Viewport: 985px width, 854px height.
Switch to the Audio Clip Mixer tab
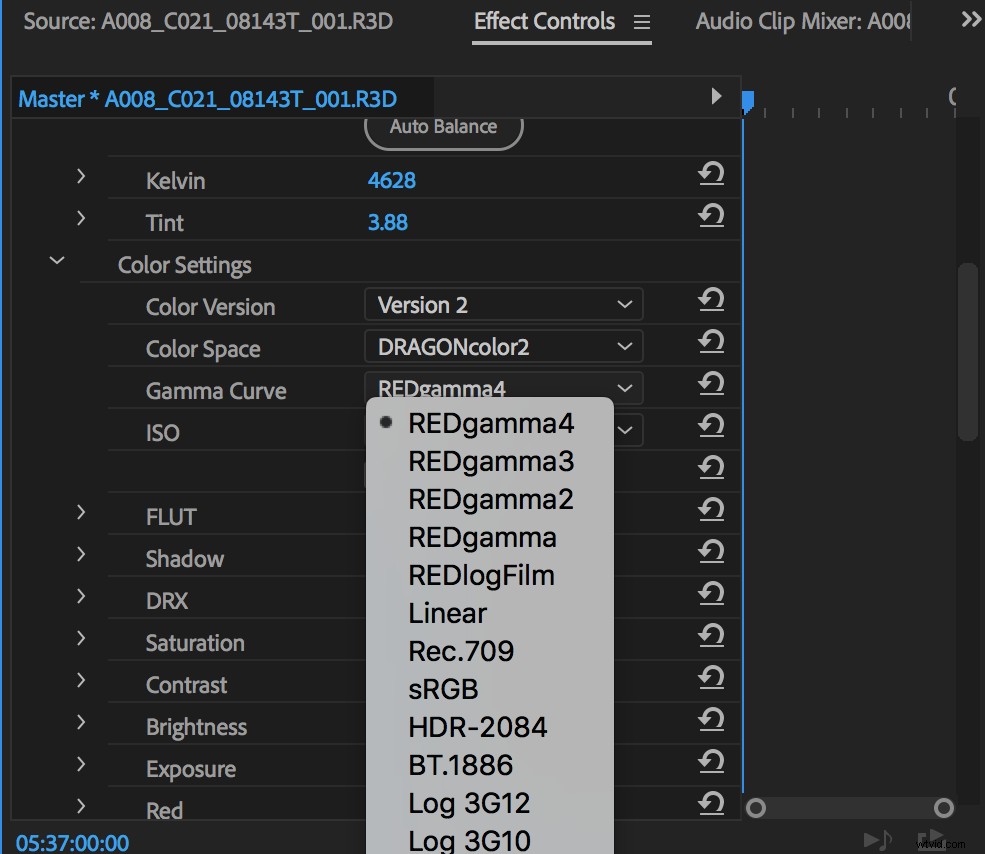[801, 21]
